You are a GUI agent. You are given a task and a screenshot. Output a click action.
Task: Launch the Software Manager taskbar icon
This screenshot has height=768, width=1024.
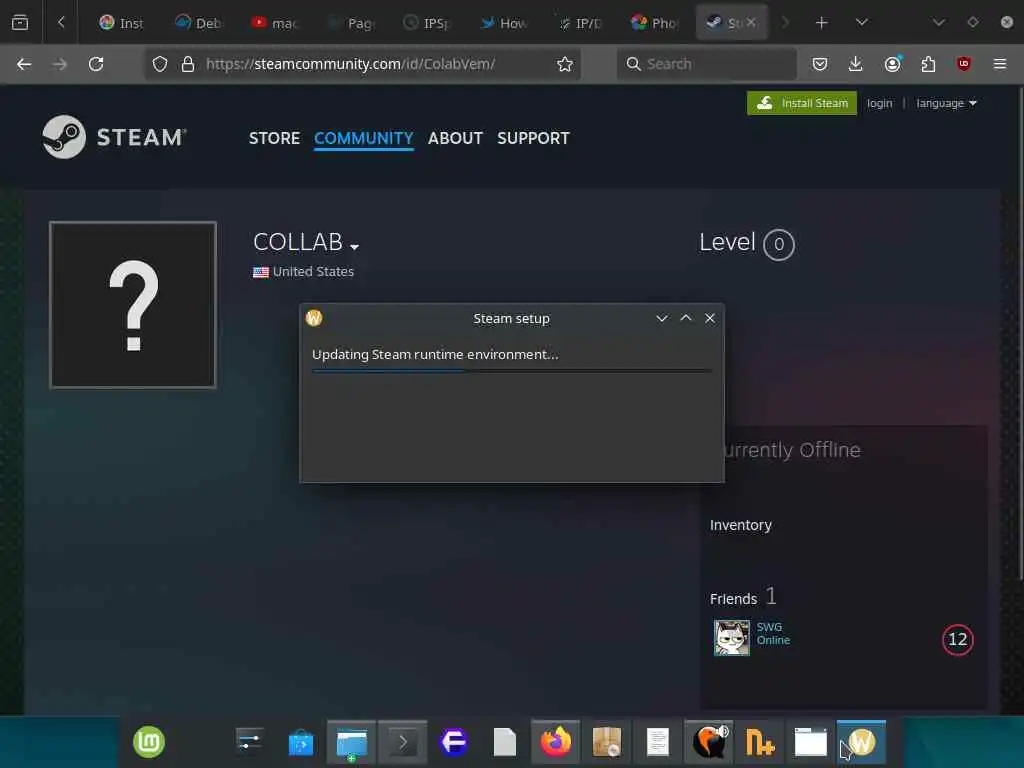point(301,743)
